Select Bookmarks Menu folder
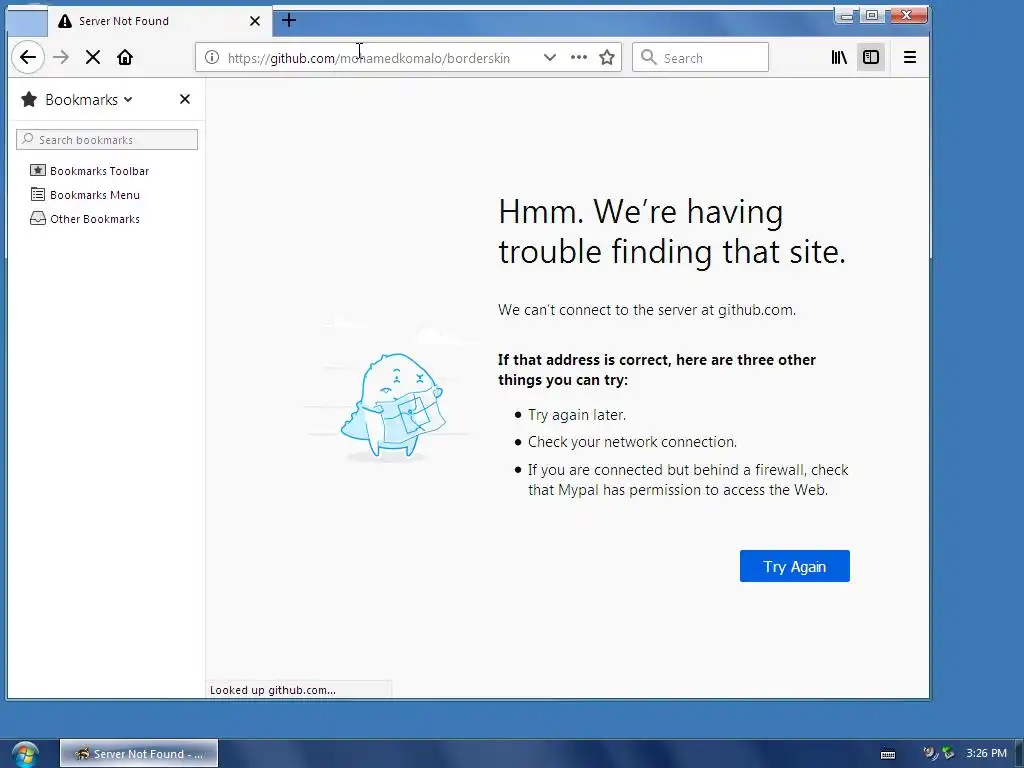 click(85, 195)
